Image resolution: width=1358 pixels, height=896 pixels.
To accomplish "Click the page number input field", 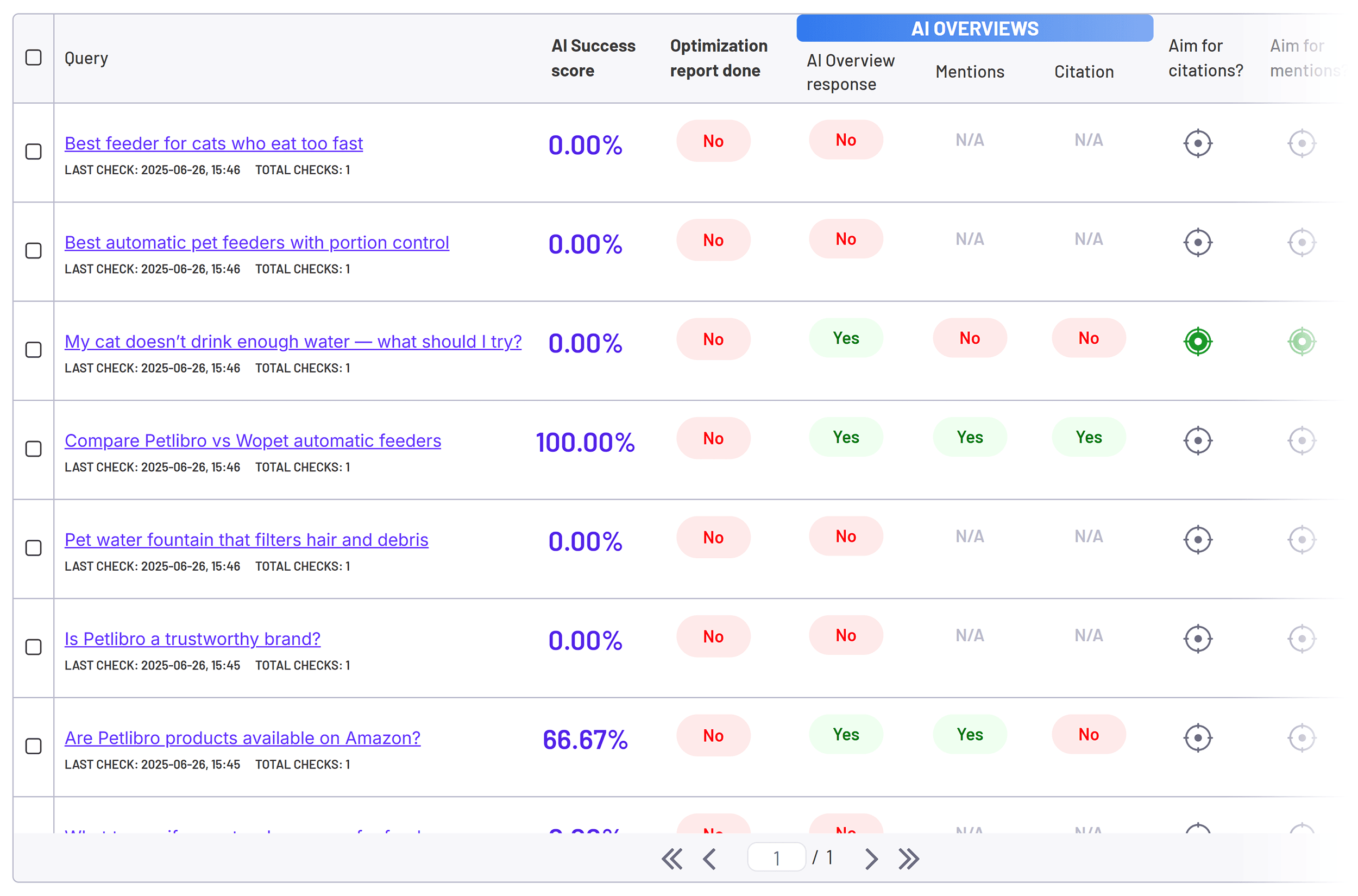I will click(x=776, y=857).
